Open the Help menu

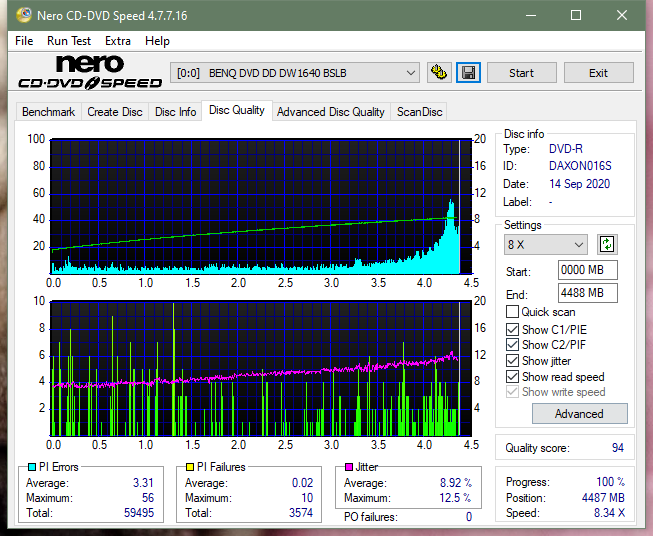click(157, 41)
